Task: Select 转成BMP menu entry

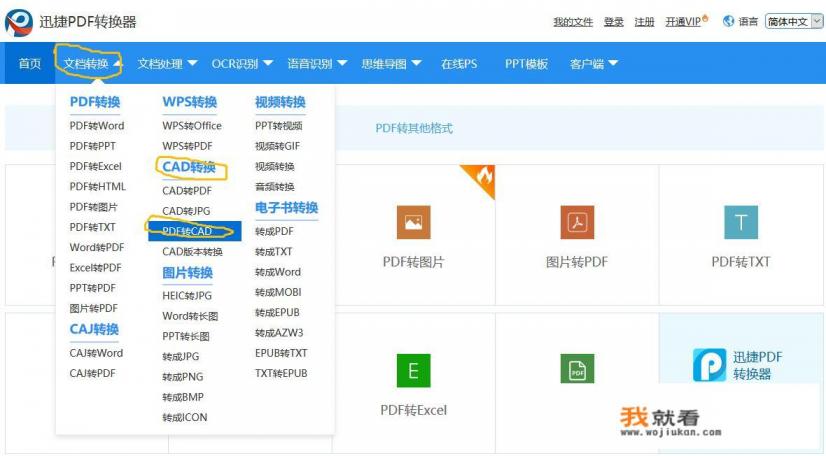Action: click(183, 397)
